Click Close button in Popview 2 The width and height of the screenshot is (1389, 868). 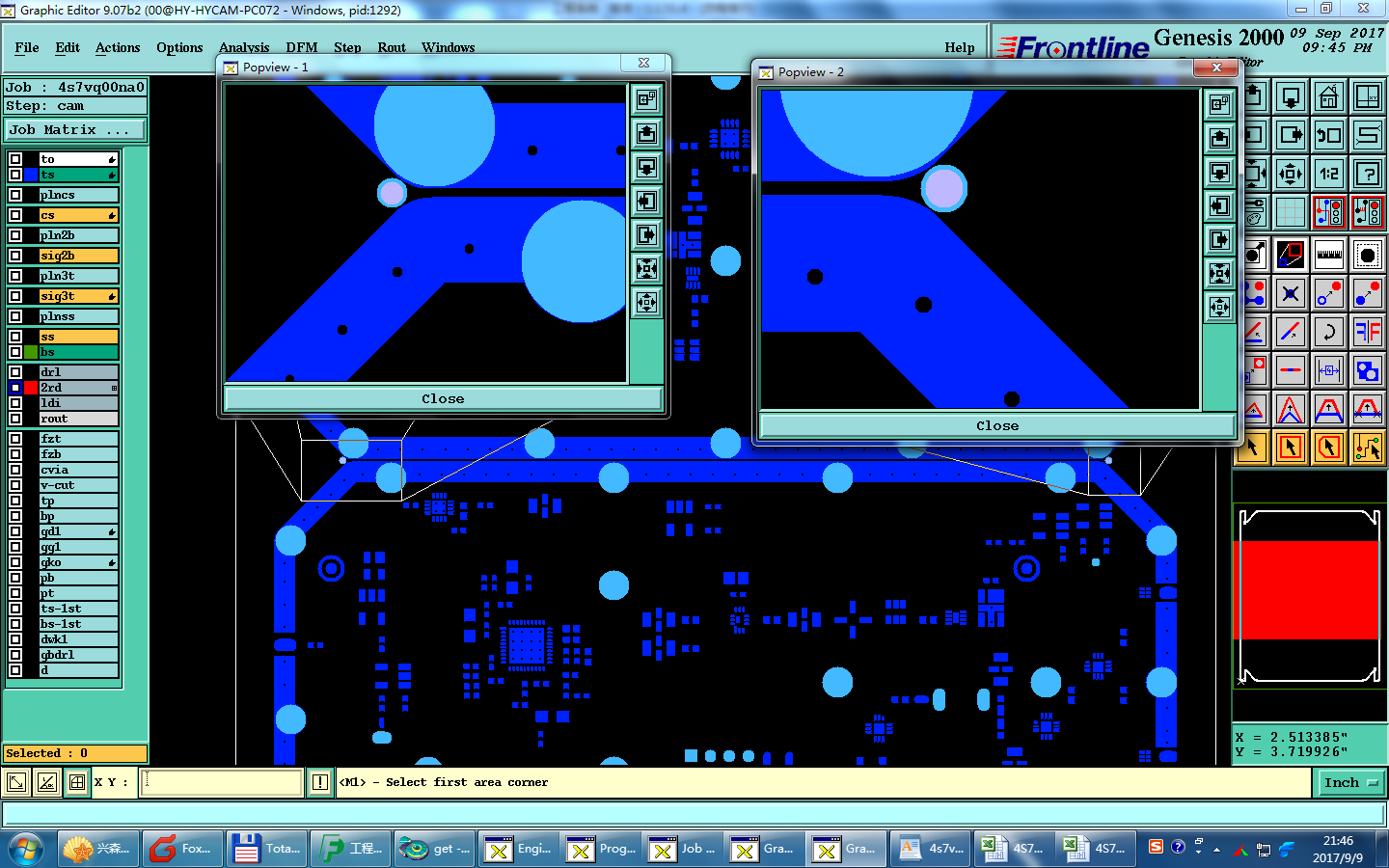tap(997, 425)
